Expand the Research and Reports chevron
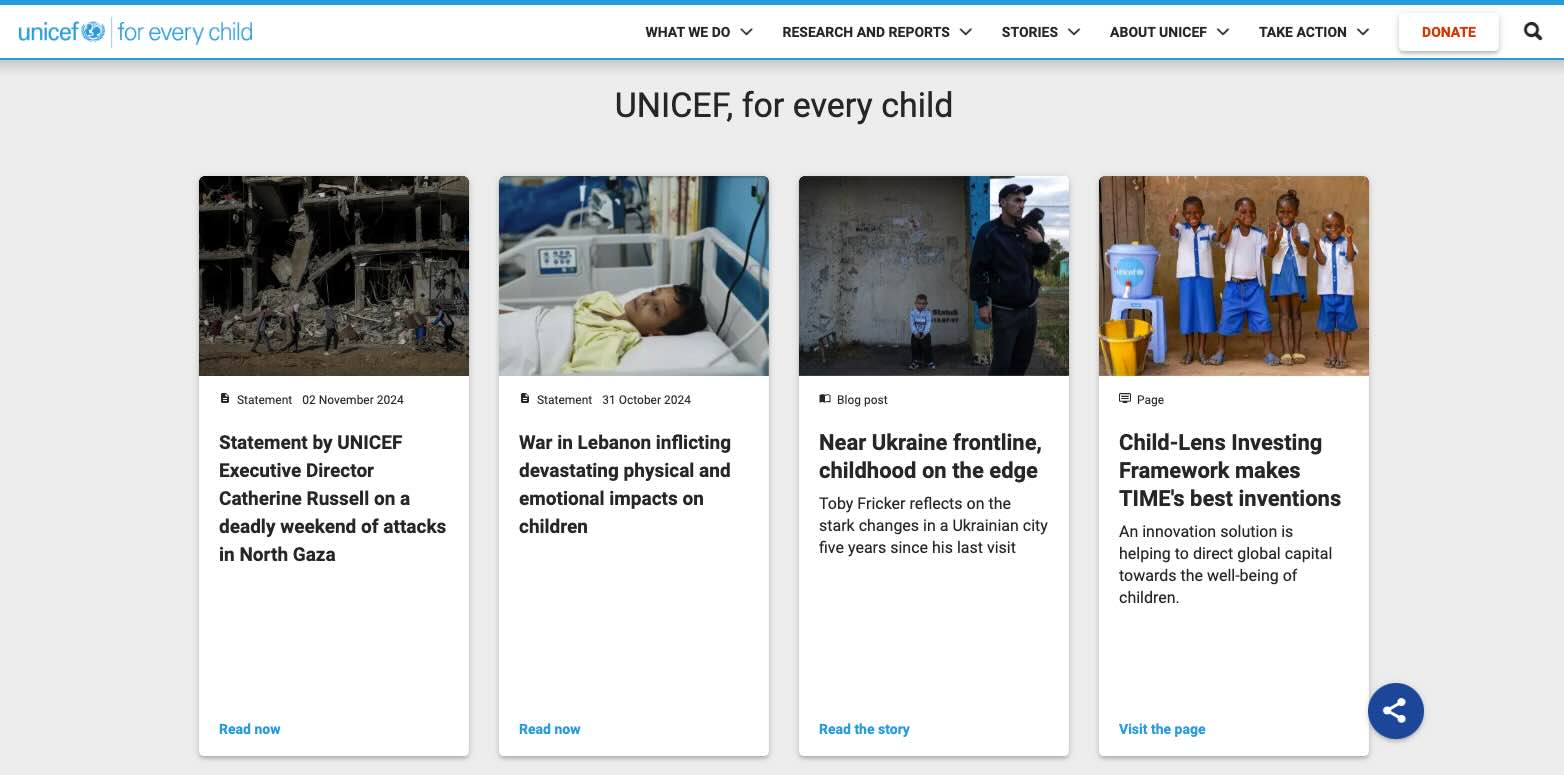 pyautogui.click(x=966, y=32)
